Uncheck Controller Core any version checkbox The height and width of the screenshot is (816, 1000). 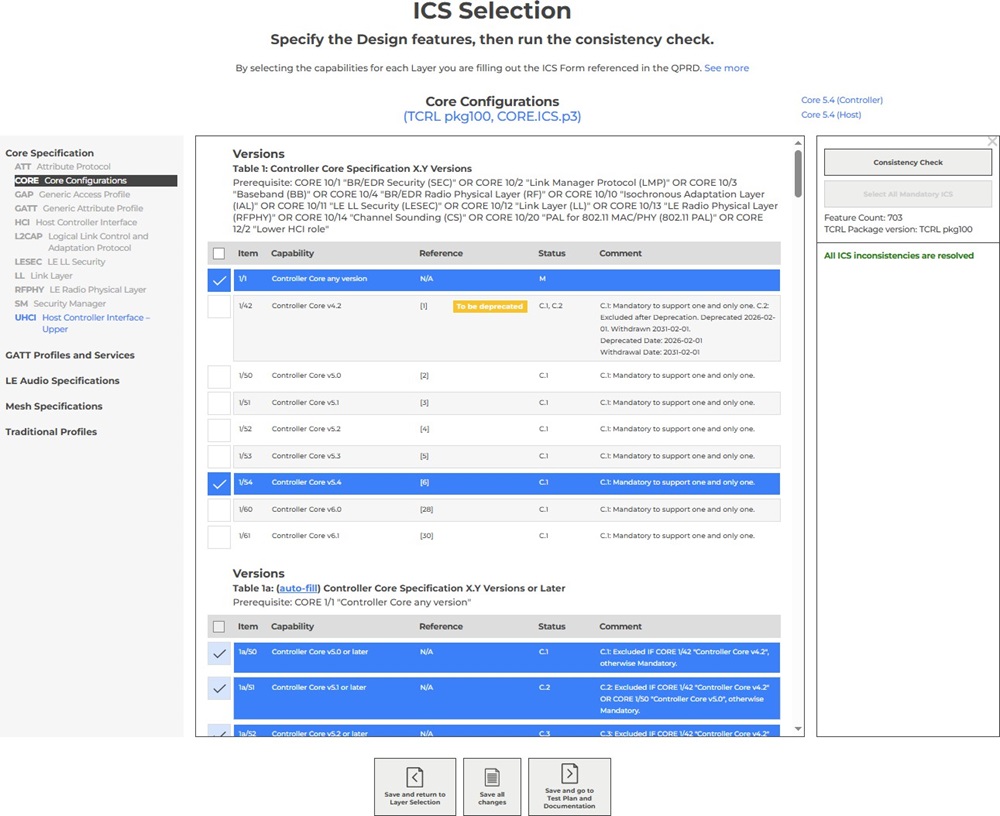click(219, 280)
